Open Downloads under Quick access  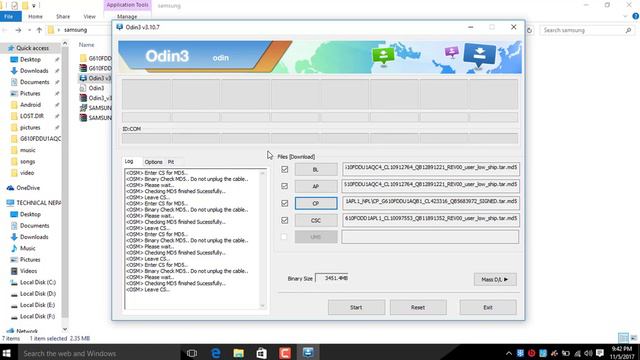(x=34, y=71)
